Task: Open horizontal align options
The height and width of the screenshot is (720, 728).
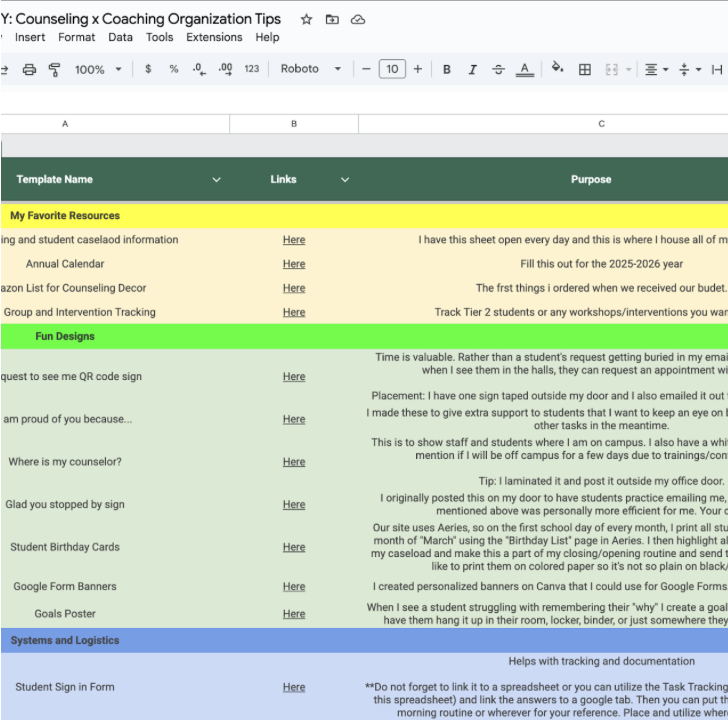Action: click(656, 70)
